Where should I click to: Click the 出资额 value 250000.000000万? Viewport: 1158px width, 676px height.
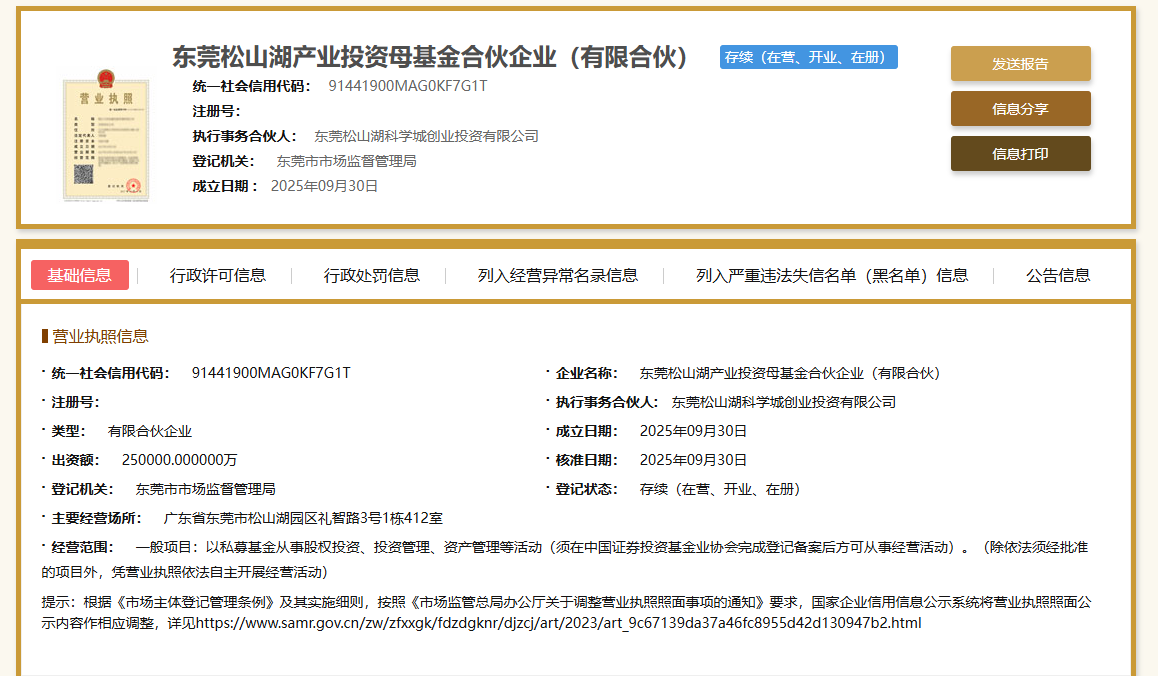point(179,460)
